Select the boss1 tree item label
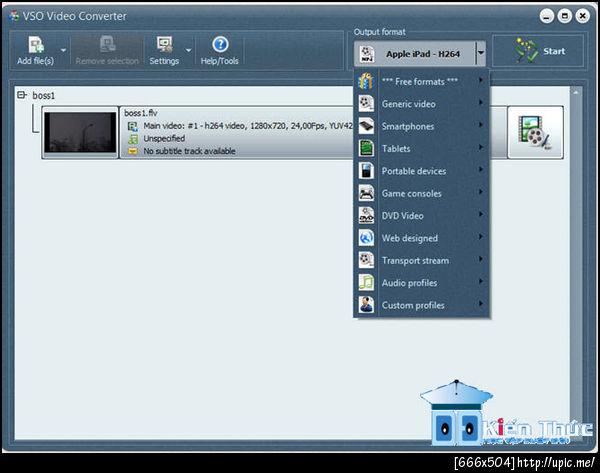Image resolution: width=600 pixels, height=473 pixels. 44,96
